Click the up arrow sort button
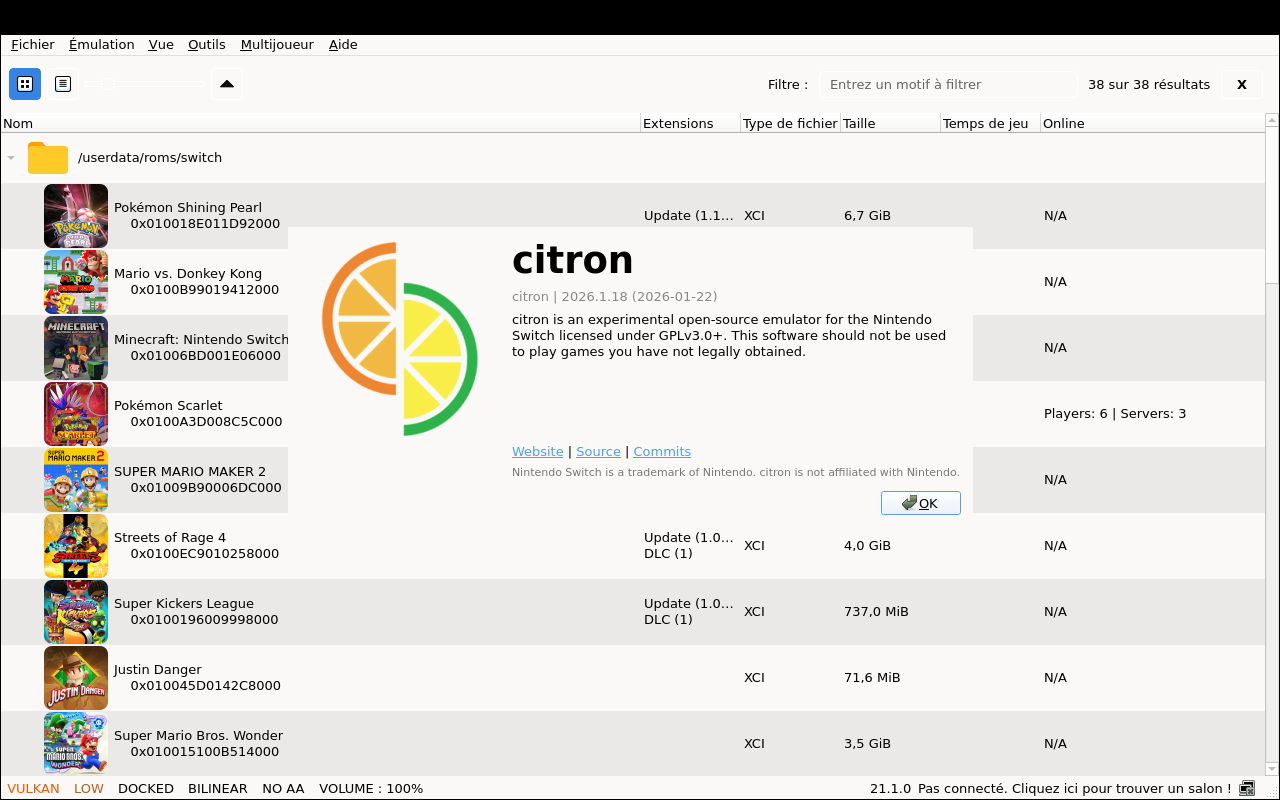1280x800 pixels. click(227, 84)
